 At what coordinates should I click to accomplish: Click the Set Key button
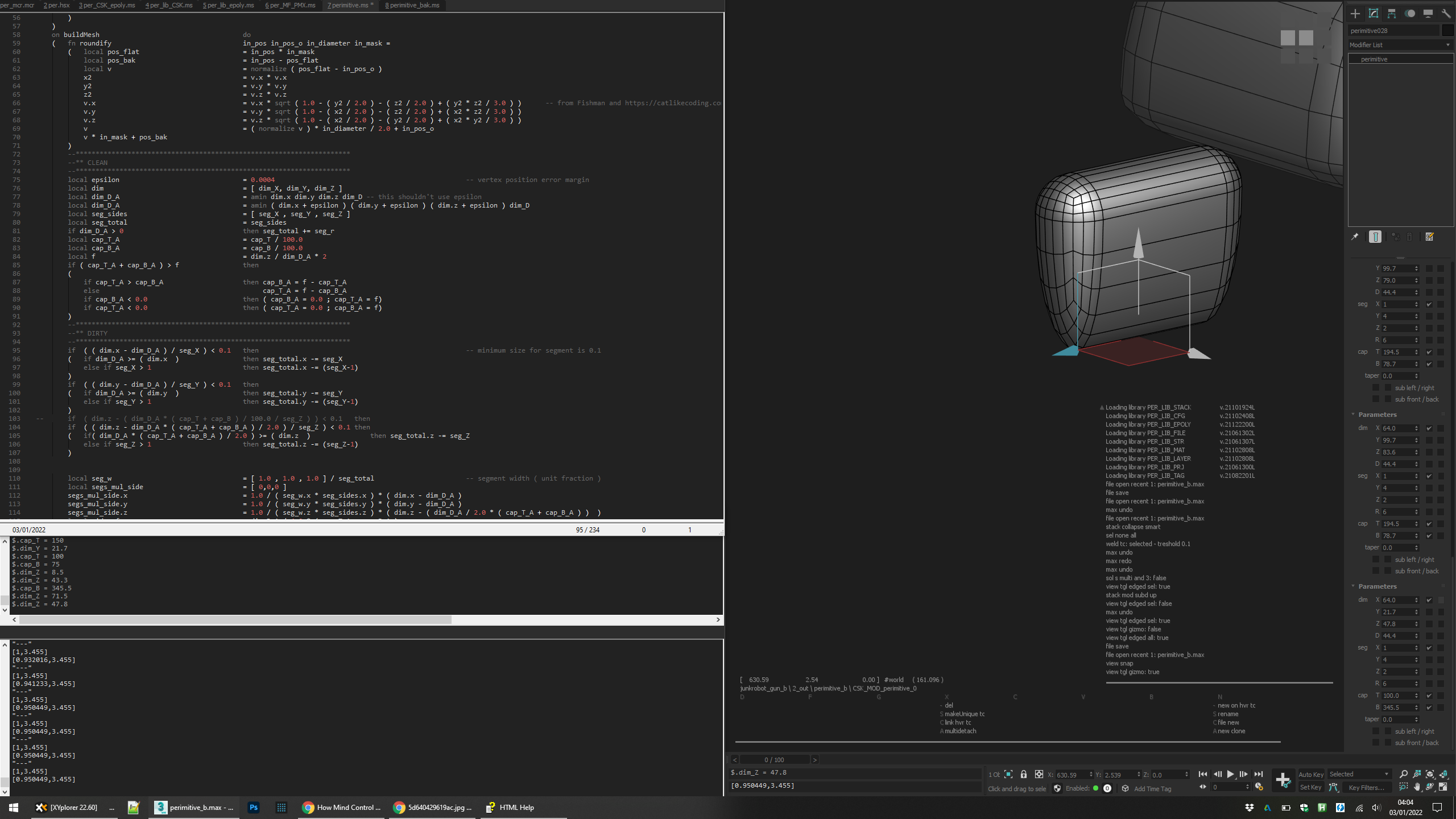pyautogui.click(x=1311, y=787)
